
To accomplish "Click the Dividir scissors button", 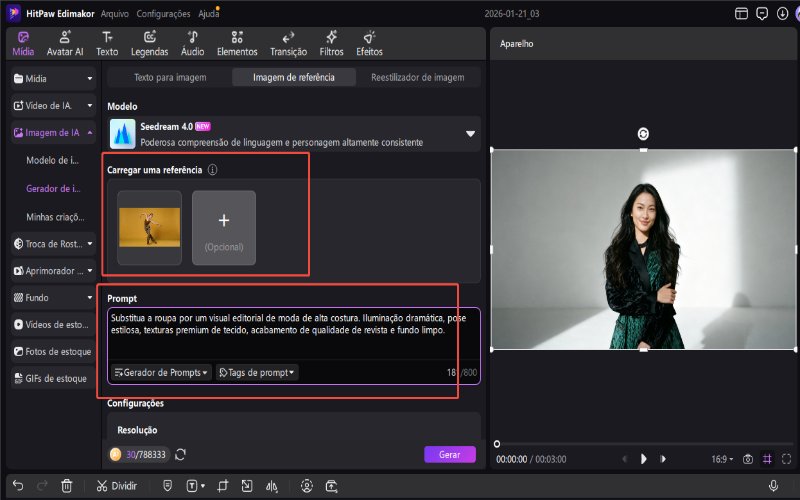I will click(117, 486).
